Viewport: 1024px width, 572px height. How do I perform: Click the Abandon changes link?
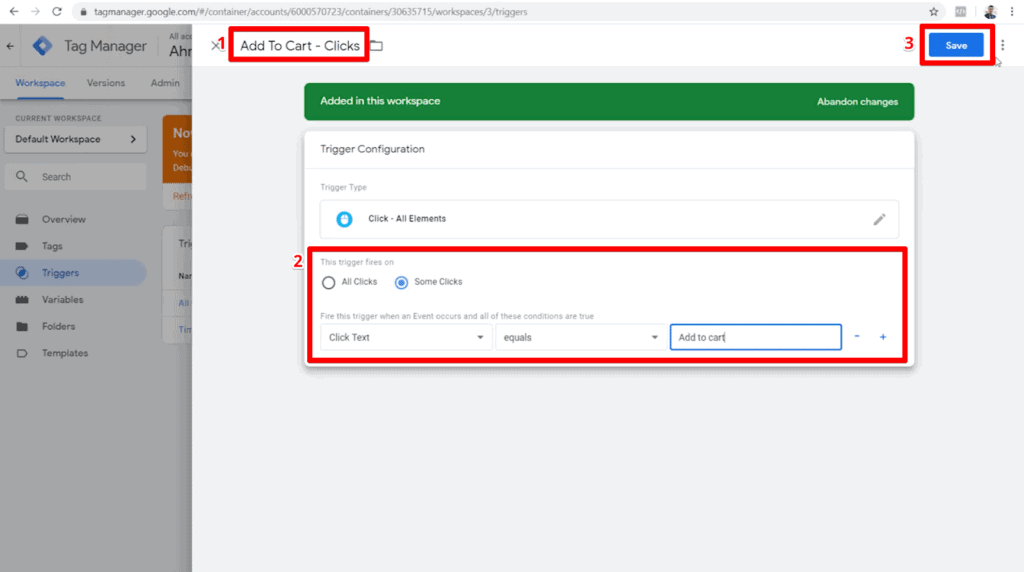coord(857,102)
